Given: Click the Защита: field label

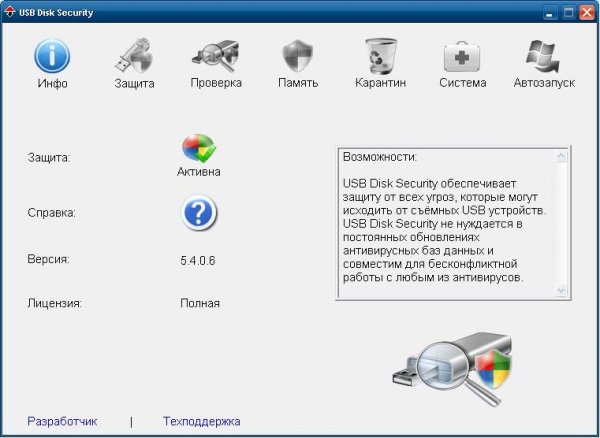Looking at the screenshot, I should pos(49,157).
